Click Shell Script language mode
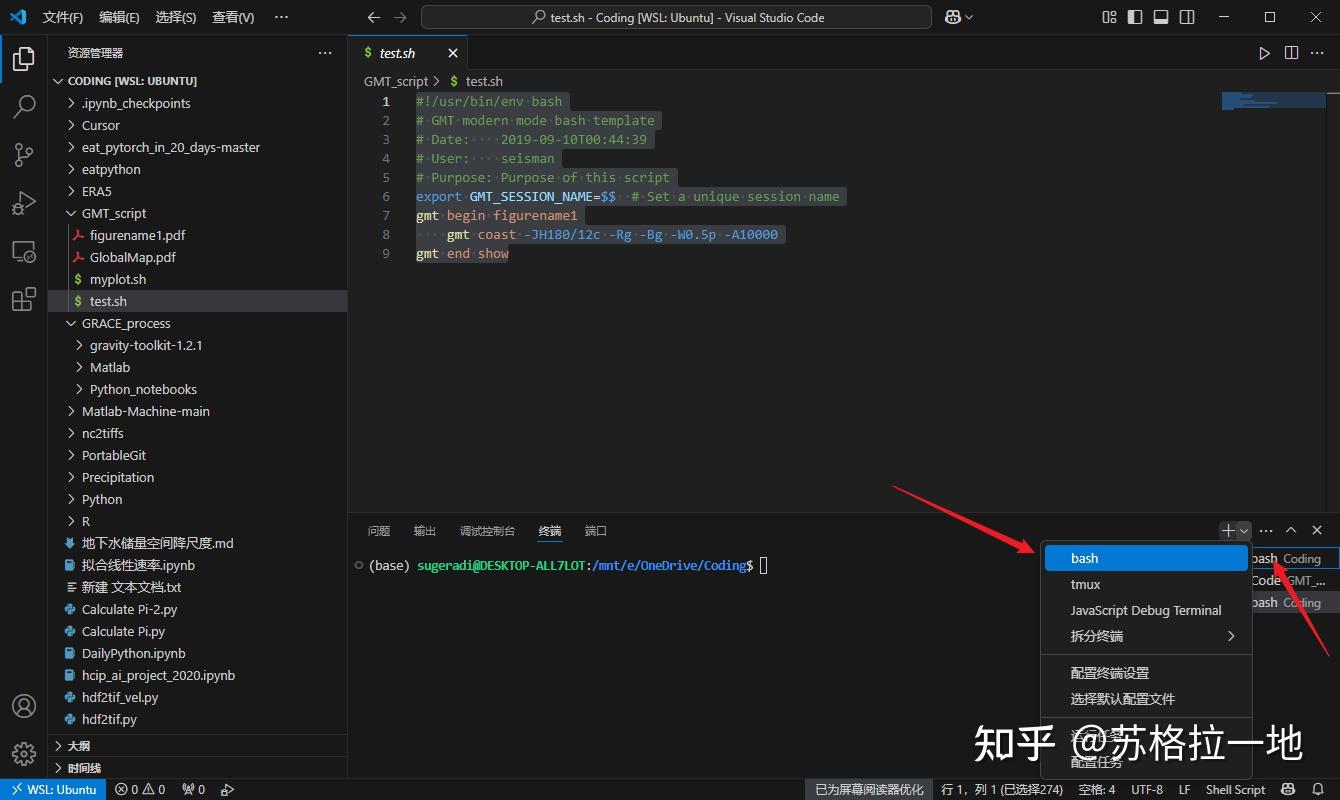 tap(1234, 789)
